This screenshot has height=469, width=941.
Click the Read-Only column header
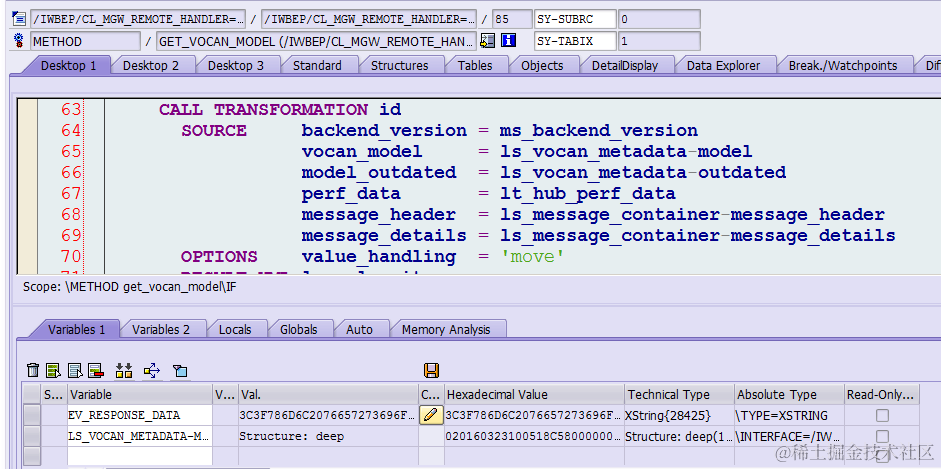882,395
